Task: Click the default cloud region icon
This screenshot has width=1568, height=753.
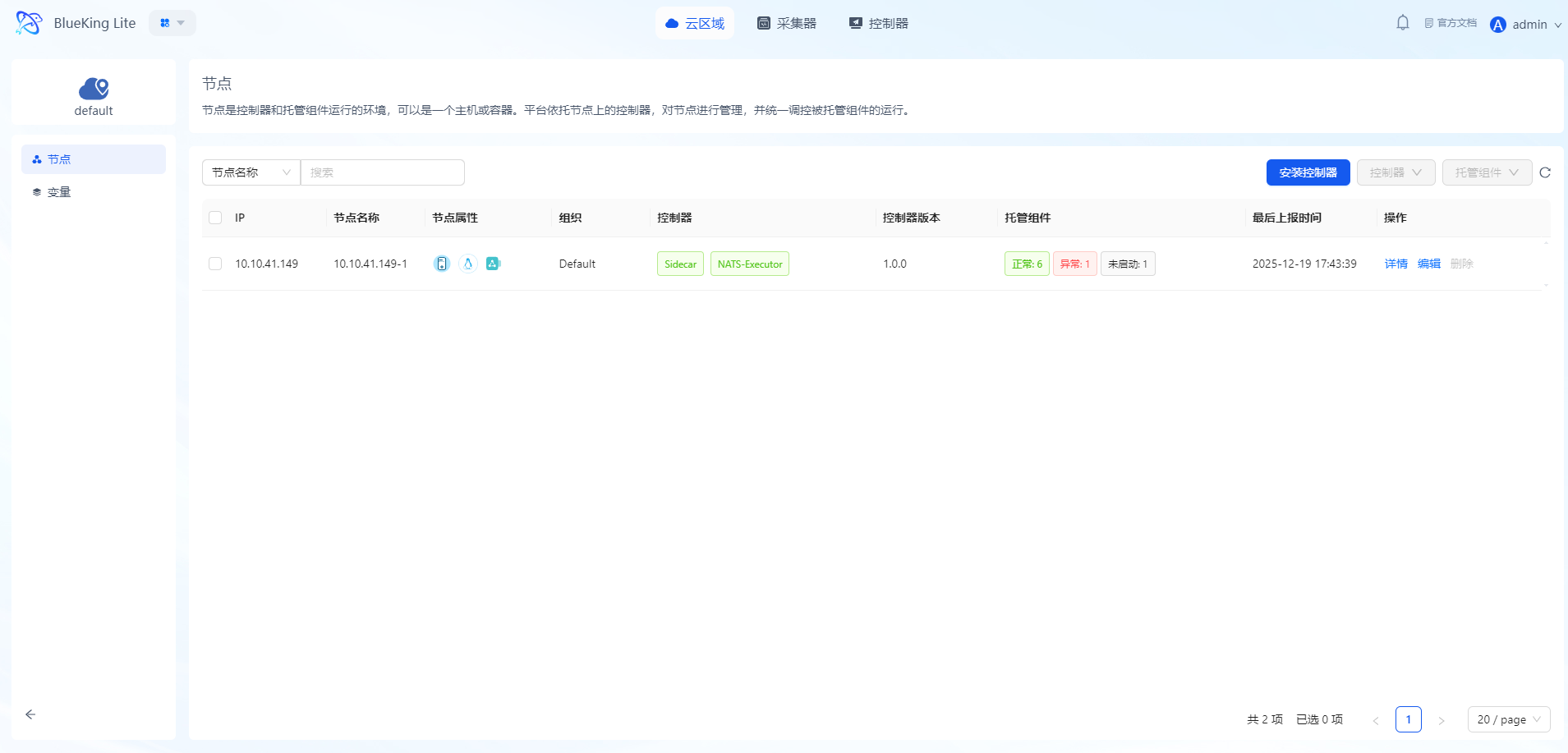Action: pos(94,88)
